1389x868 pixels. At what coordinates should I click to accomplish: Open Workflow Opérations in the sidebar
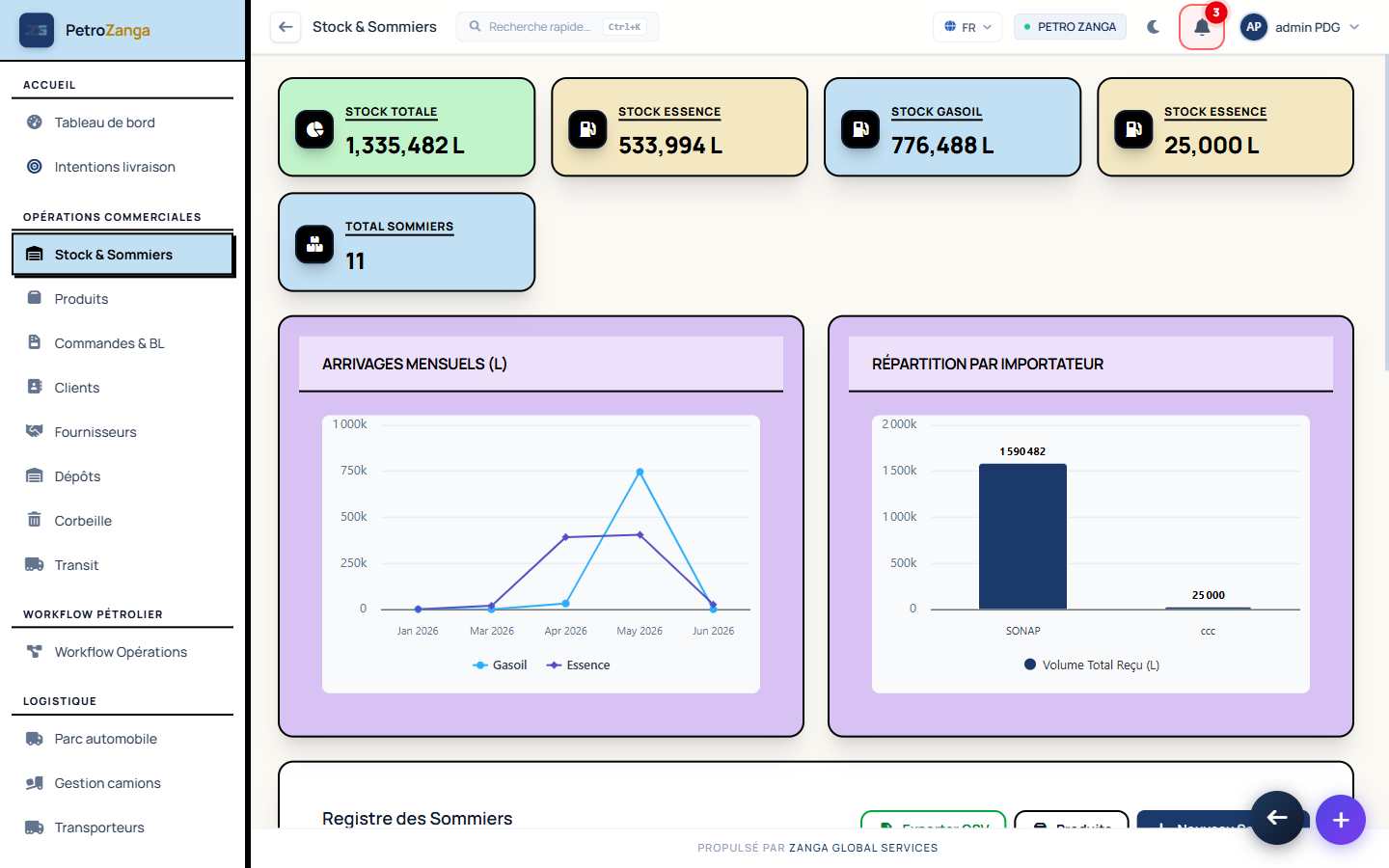[123, 652]
